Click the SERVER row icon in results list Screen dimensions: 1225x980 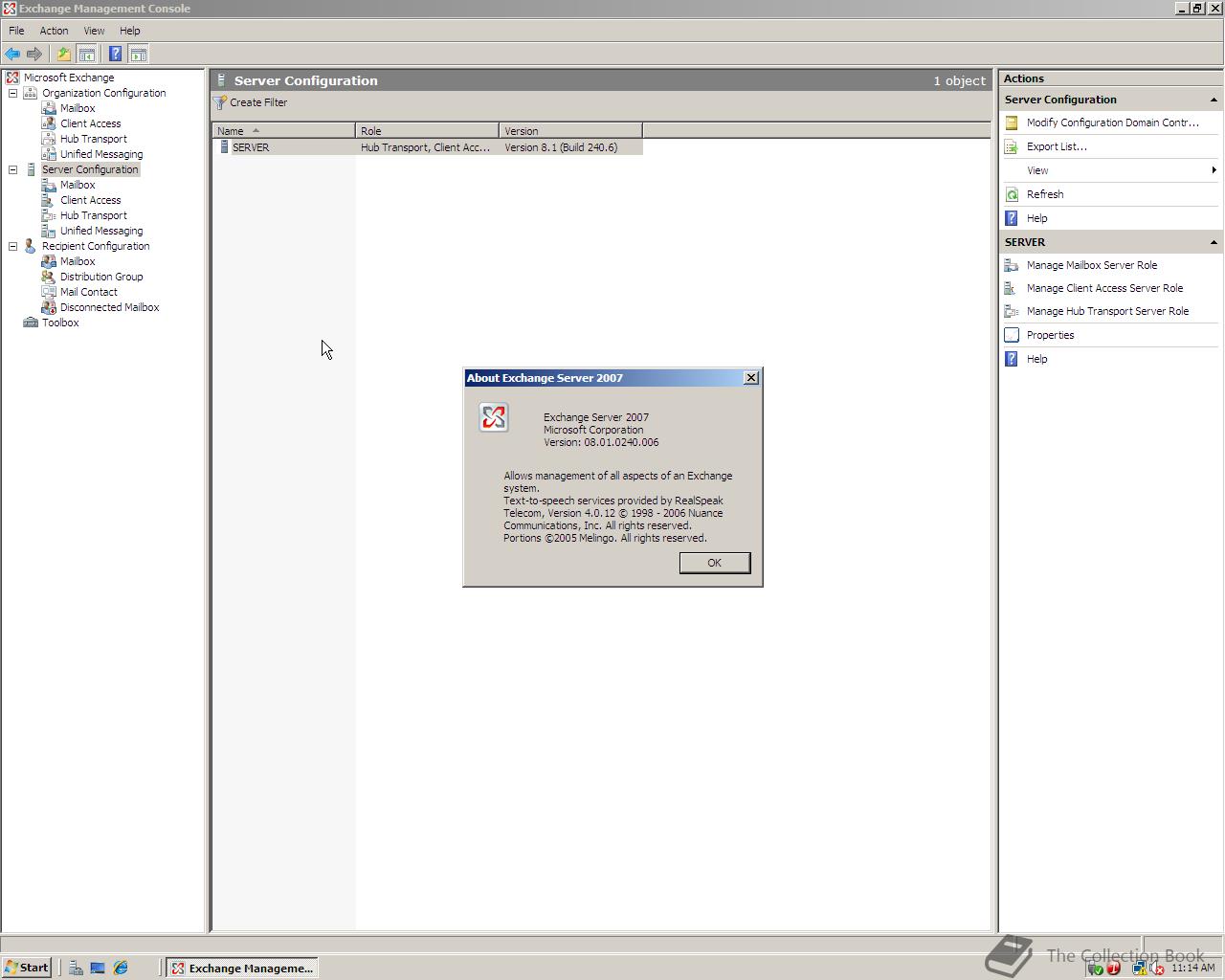tap(224, 147)
